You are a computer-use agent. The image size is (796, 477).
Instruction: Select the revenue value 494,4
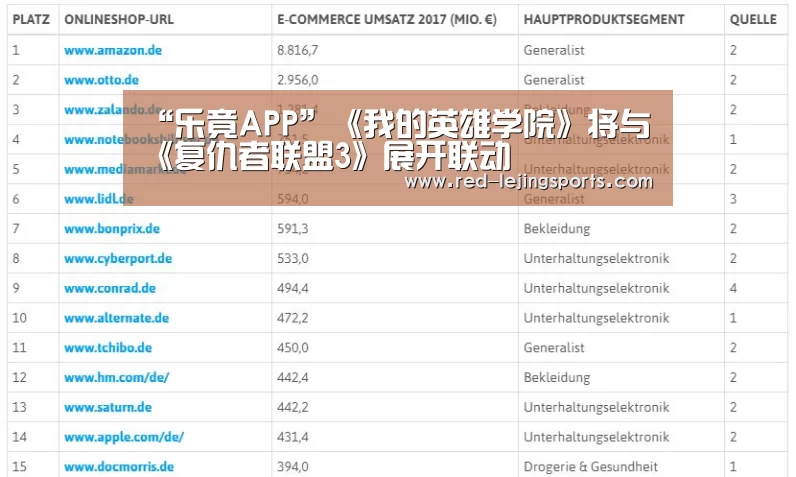pyautogui.click(x=292, y=288)
